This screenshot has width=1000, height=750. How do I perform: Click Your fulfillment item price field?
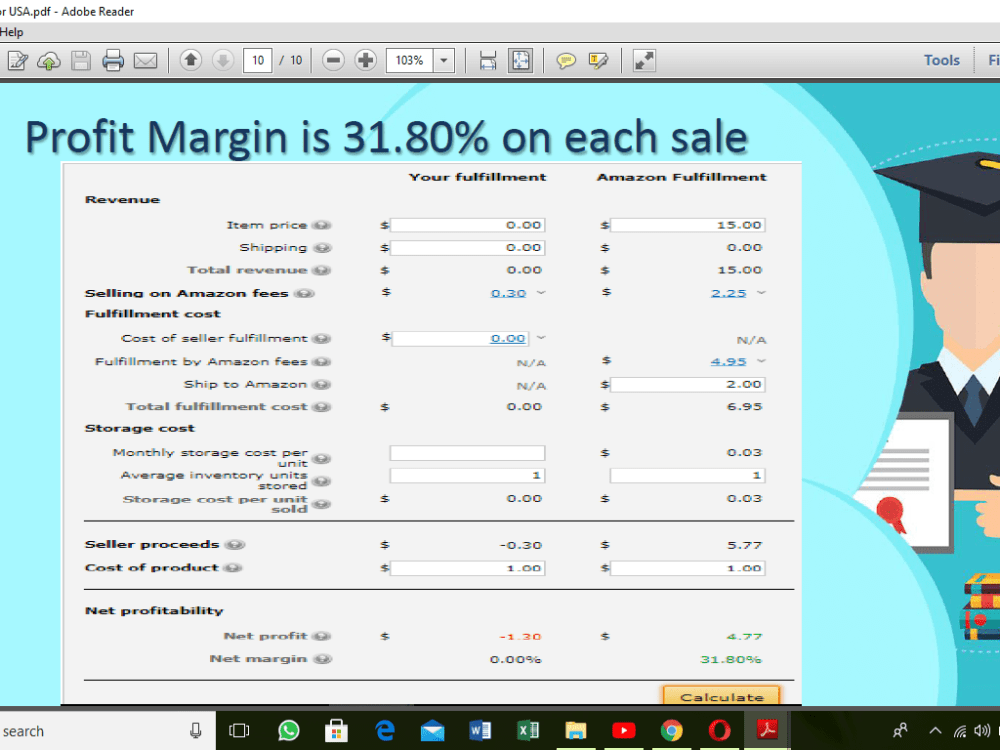[x=467, y=225]
